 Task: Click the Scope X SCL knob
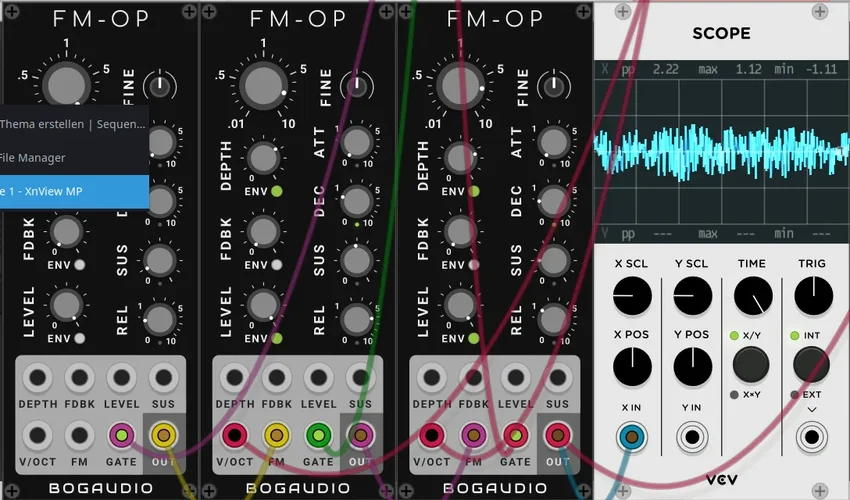632,296
